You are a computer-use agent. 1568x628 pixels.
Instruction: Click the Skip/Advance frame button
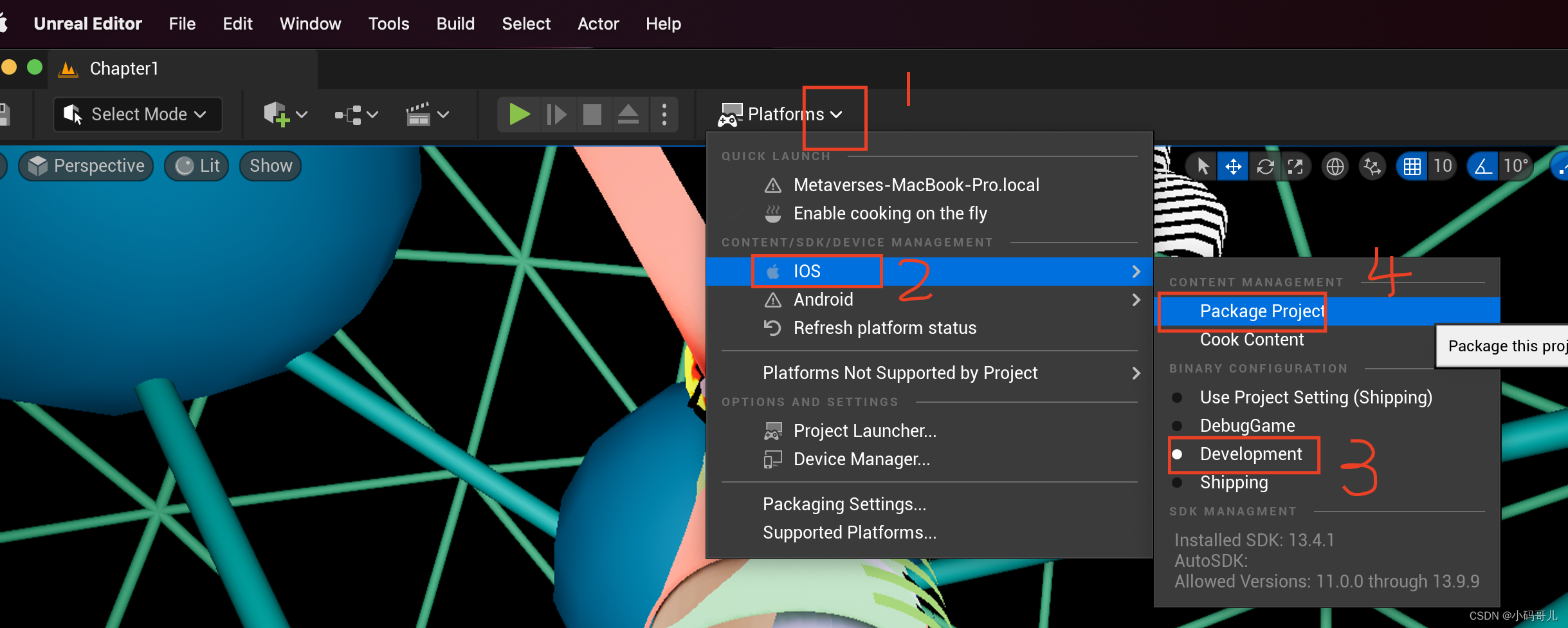pos(556,115)
